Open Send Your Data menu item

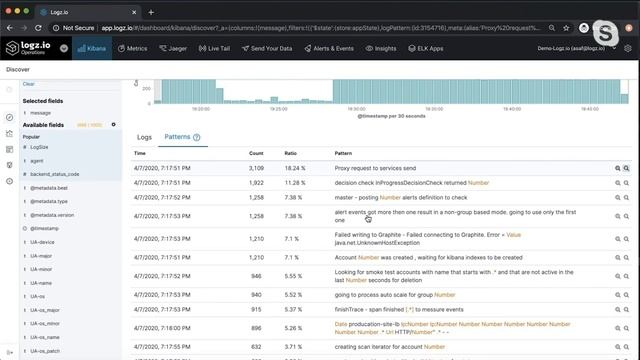point(267,48)
